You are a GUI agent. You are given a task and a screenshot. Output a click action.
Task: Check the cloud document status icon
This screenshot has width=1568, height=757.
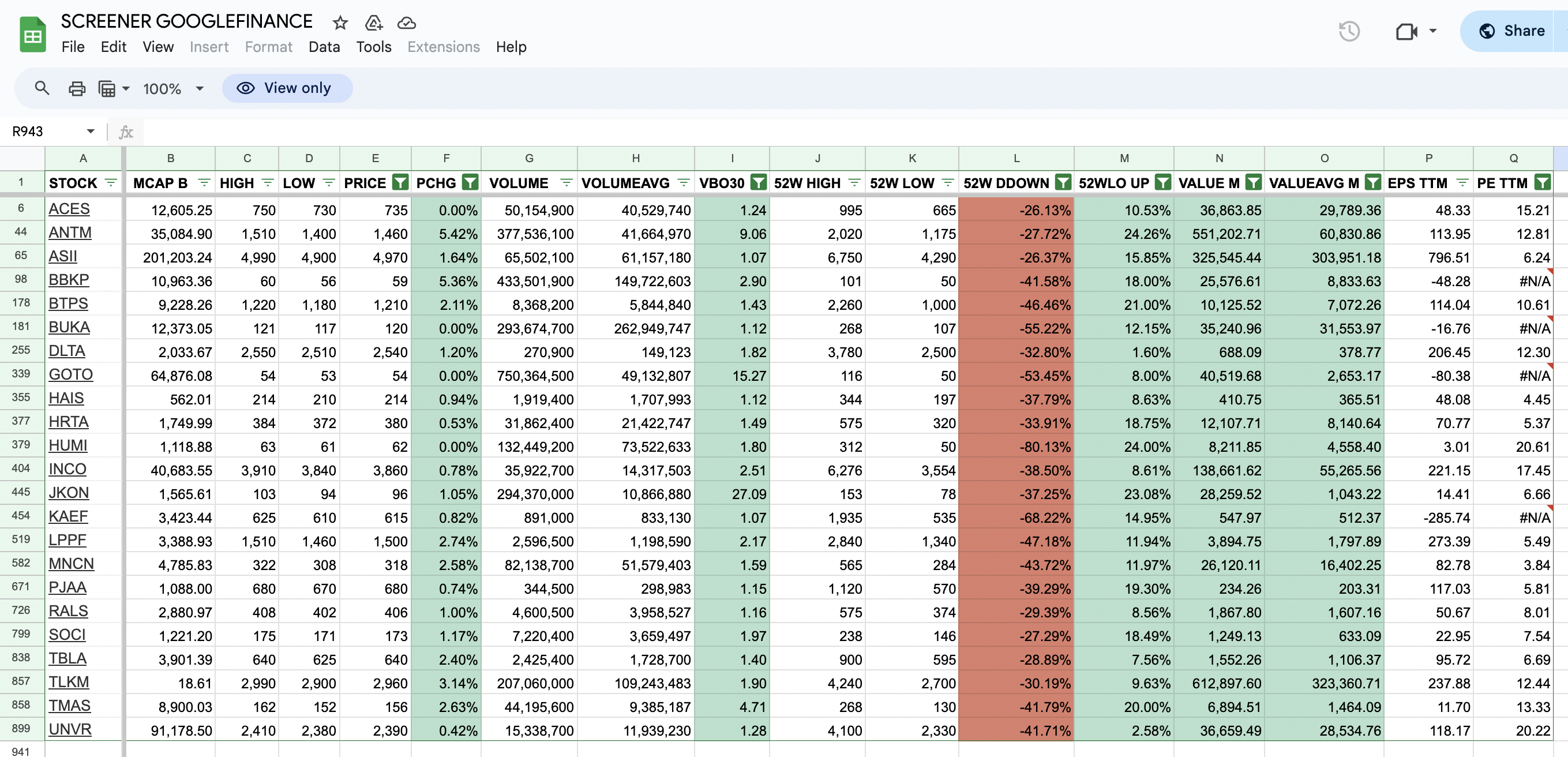[406, 23]
